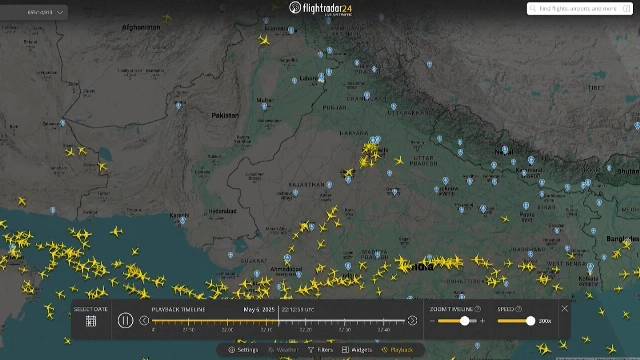Image resolution: width=640 pixels, height=360 pixels.
Task: Click the Zoom Timeline help icon
Action: coord(478,309)
